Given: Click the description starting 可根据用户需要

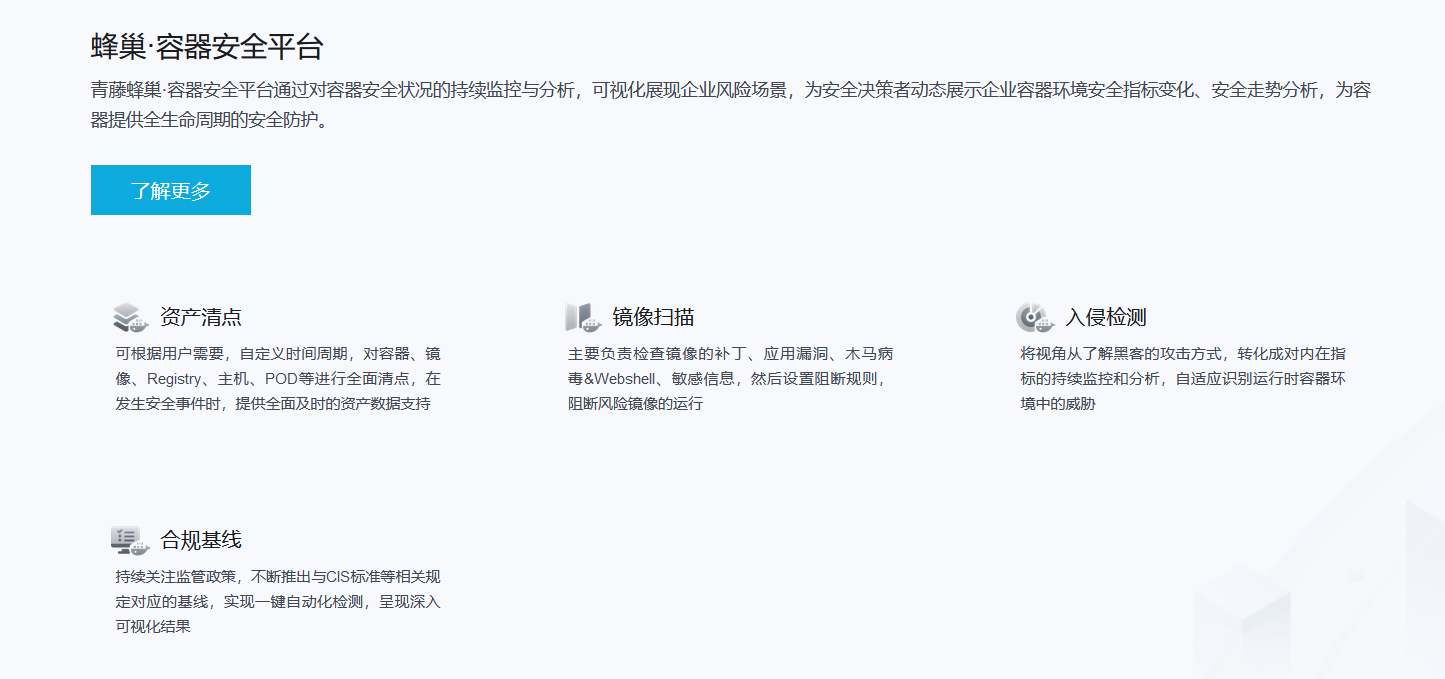Looking at the screenshot, I should [279, 379].
